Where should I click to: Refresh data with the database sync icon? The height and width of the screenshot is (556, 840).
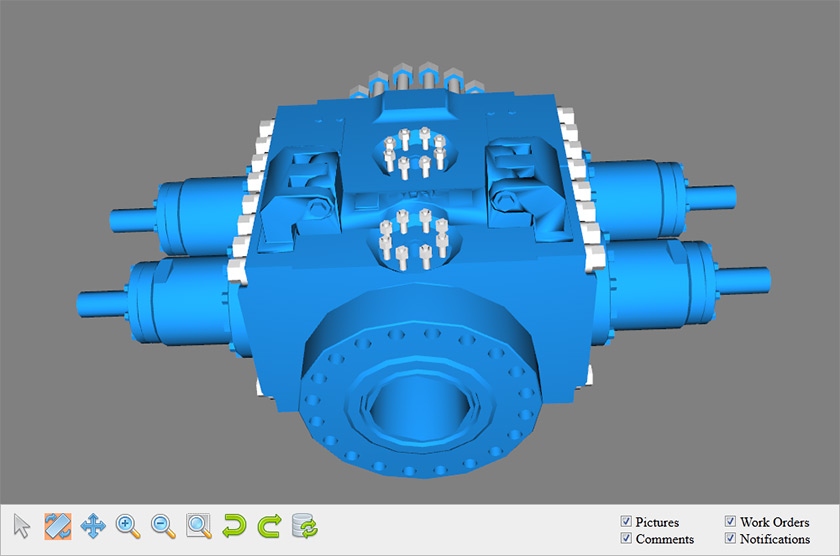point(305,526)
